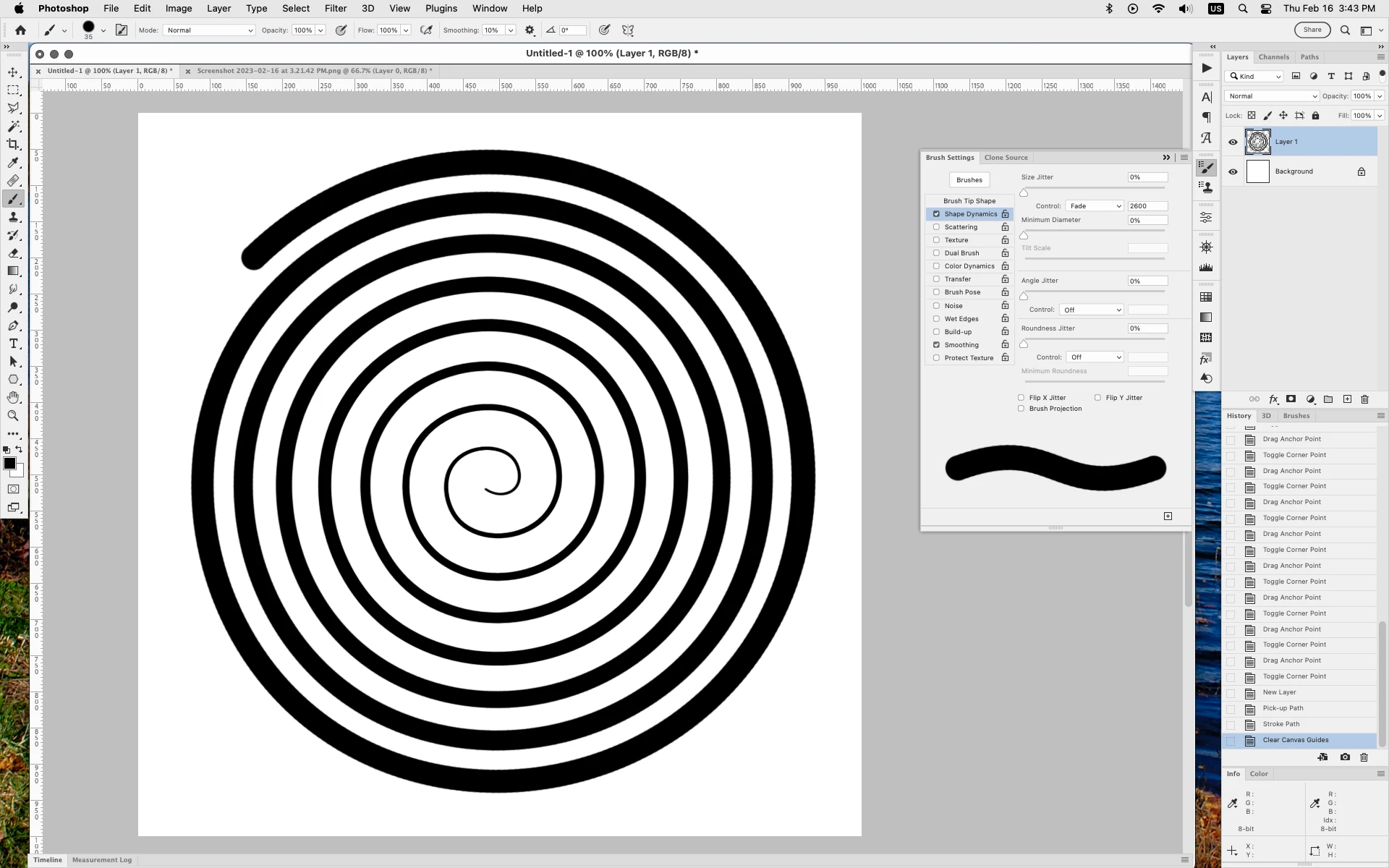1389x868 pixels.
Task: Hide Layer 1 with eye icon
Action: (x=1233, y=142)
